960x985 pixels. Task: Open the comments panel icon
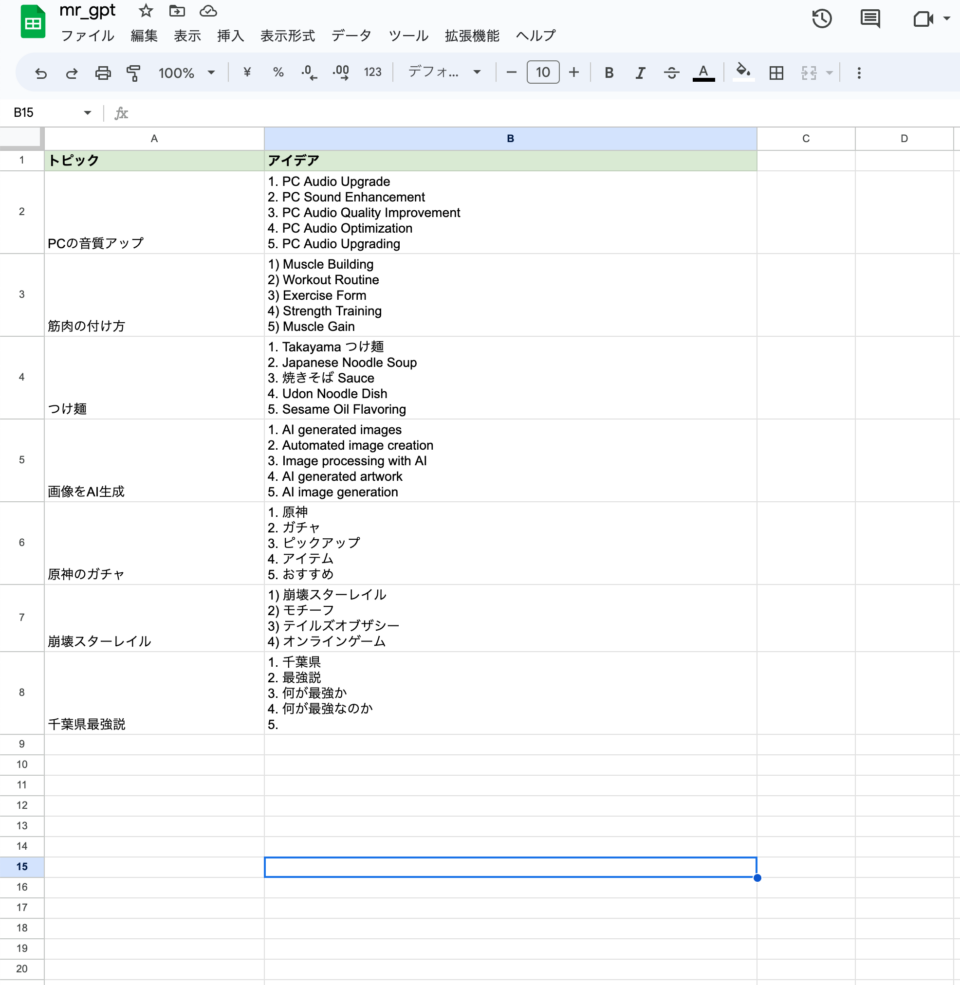(x=871, y=19)
